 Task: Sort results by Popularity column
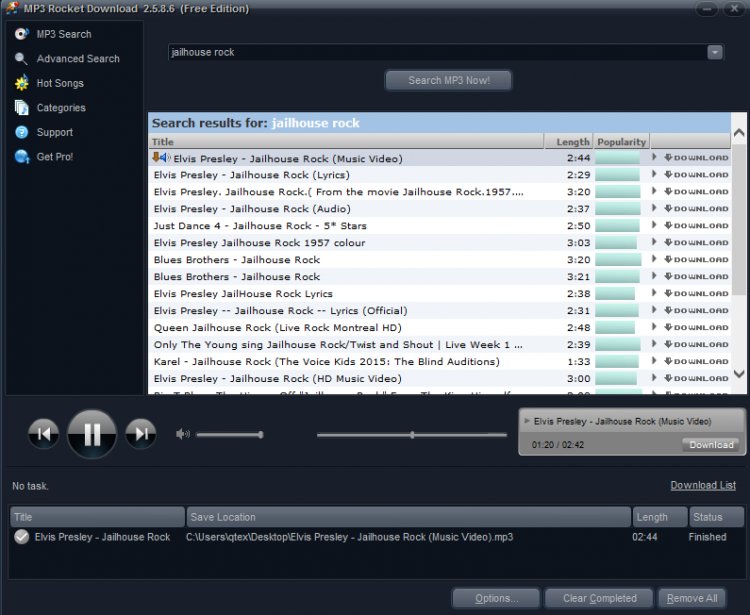[621, 142]
